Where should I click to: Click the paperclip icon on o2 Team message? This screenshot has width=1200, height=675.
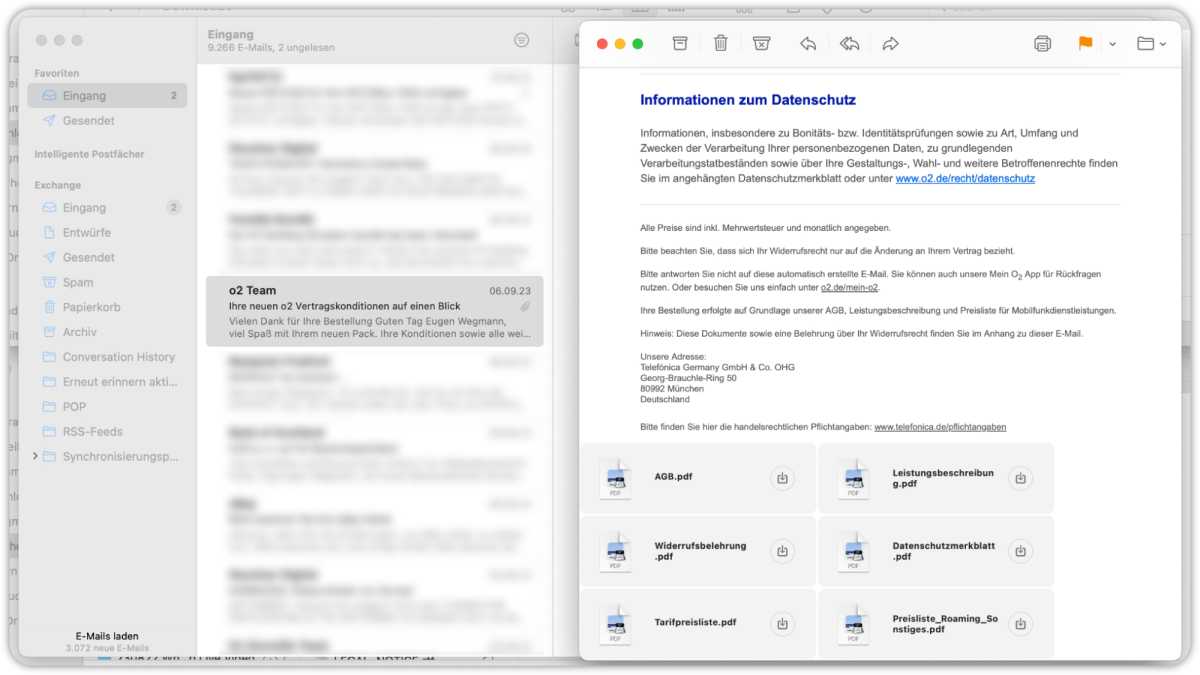click(526, 306)
